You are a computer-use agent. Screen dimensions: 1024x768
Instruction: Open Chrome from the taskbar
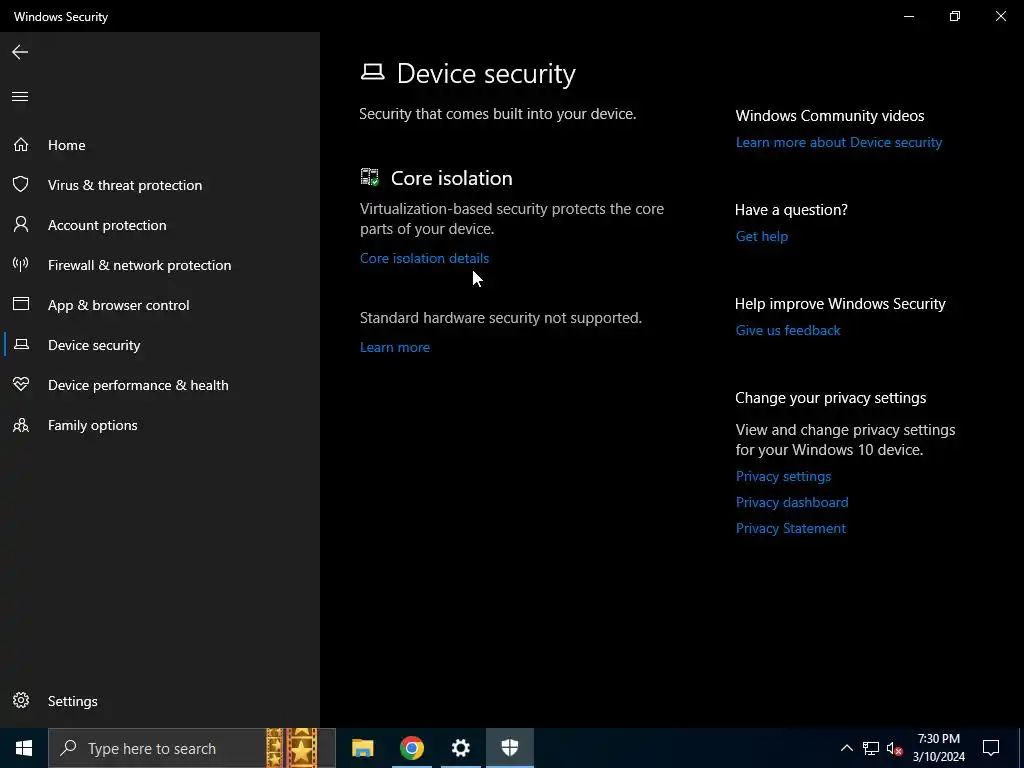pyautogui.click(x=412, y=748)
